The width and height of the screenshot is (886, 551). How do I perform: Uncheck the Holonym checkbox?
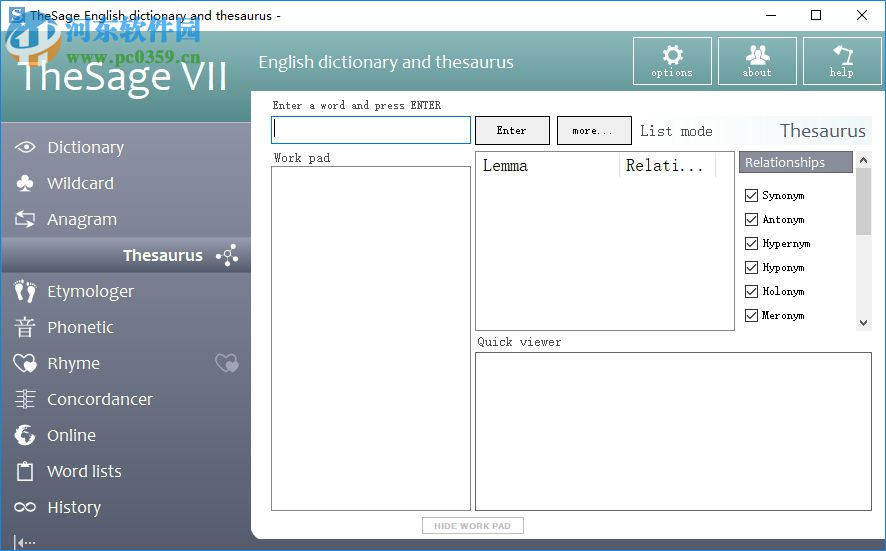[x=752, y=292]
